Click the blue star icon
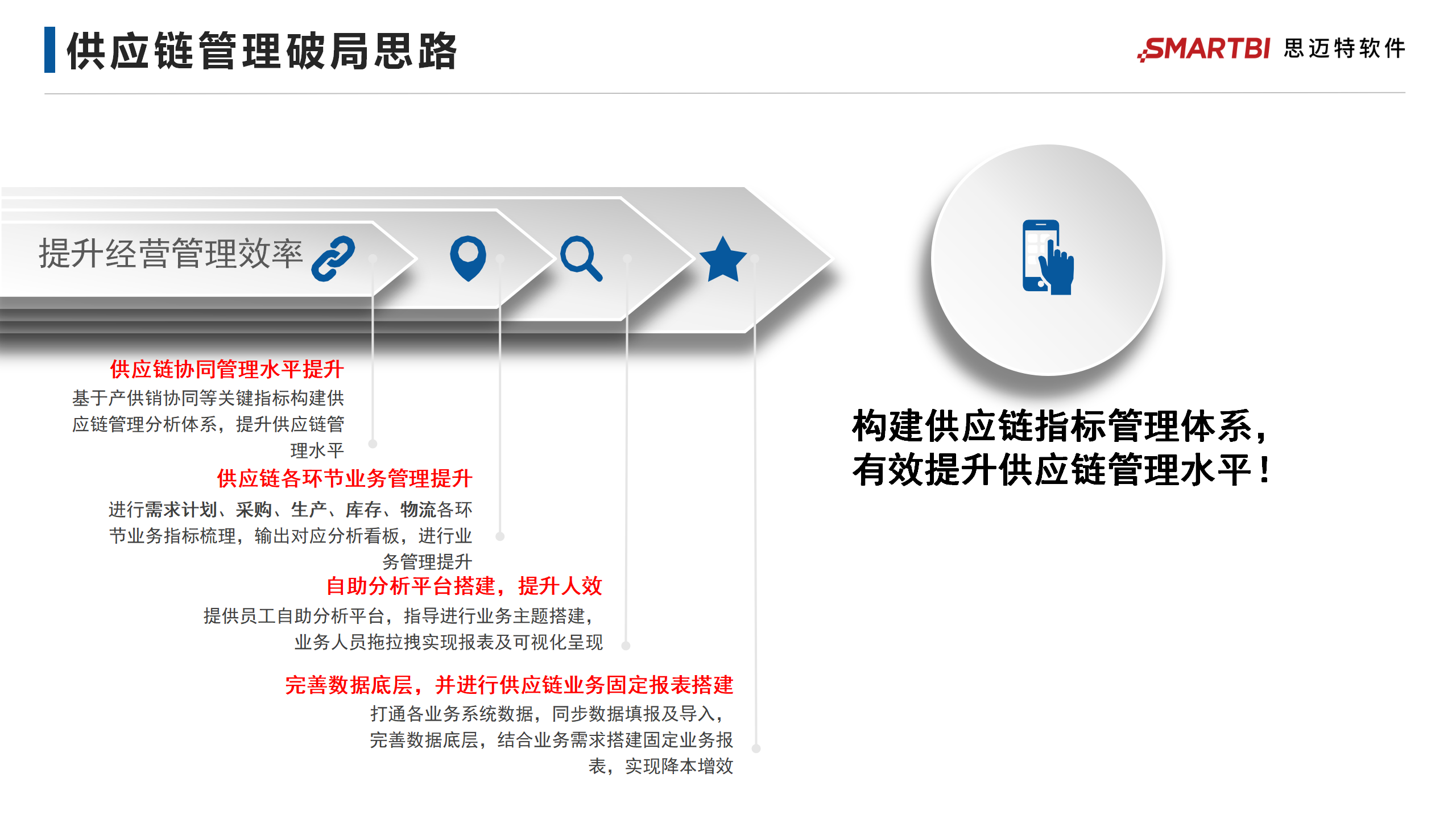1456x819 pixels. coord(723,259)
